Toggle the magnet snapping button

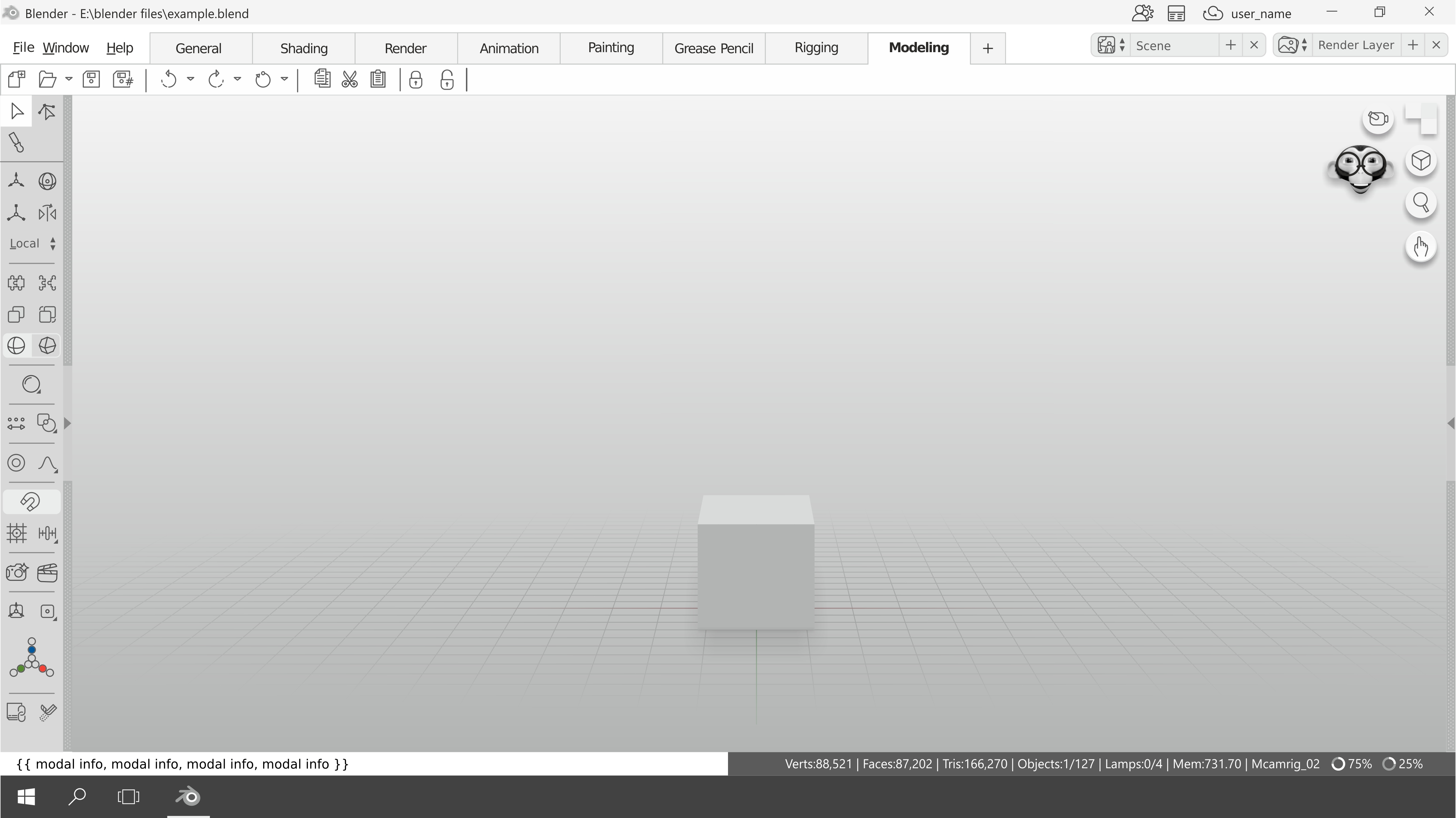pyautogui.click(x=31, y=502)
